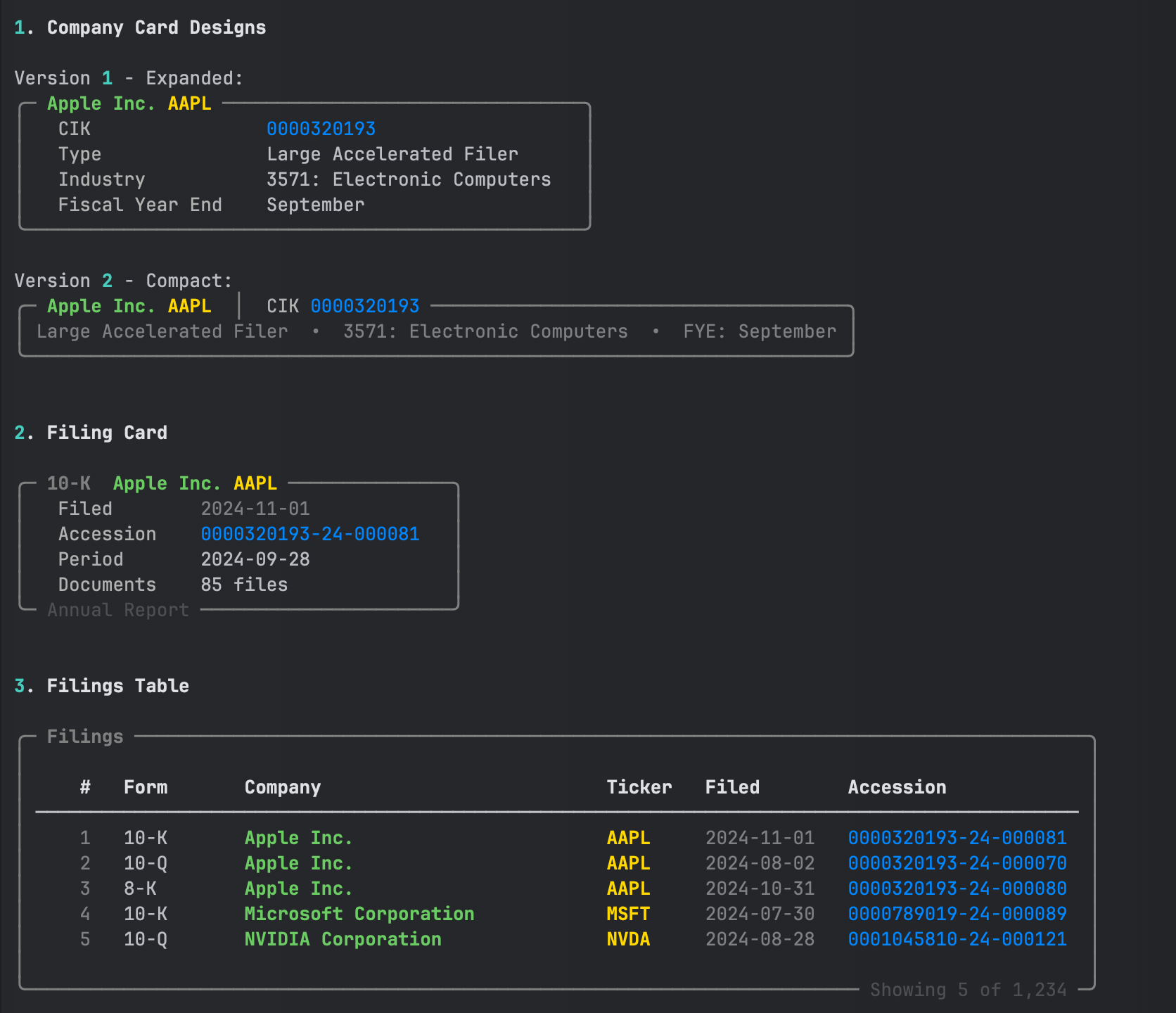
Task: Click the Ticker column header
Action: tap(639, 787)
